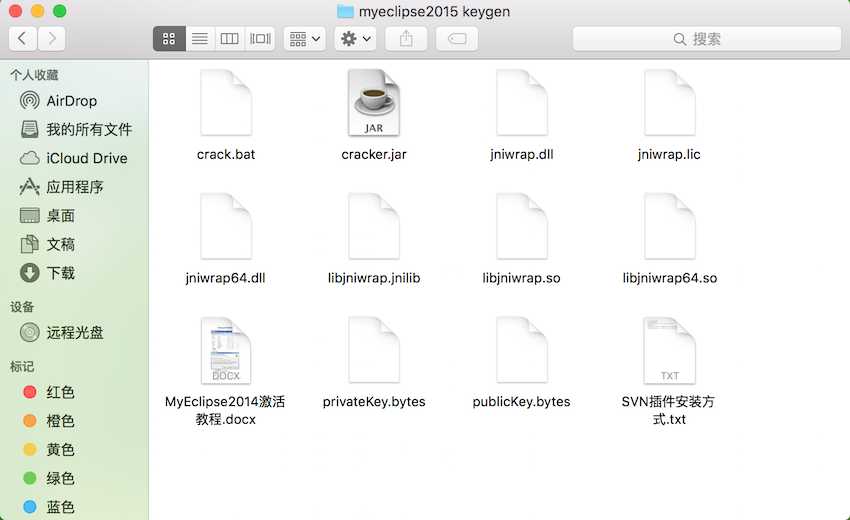
Task: Select the publicKey.bytes file icon
Action: point(521,350)
